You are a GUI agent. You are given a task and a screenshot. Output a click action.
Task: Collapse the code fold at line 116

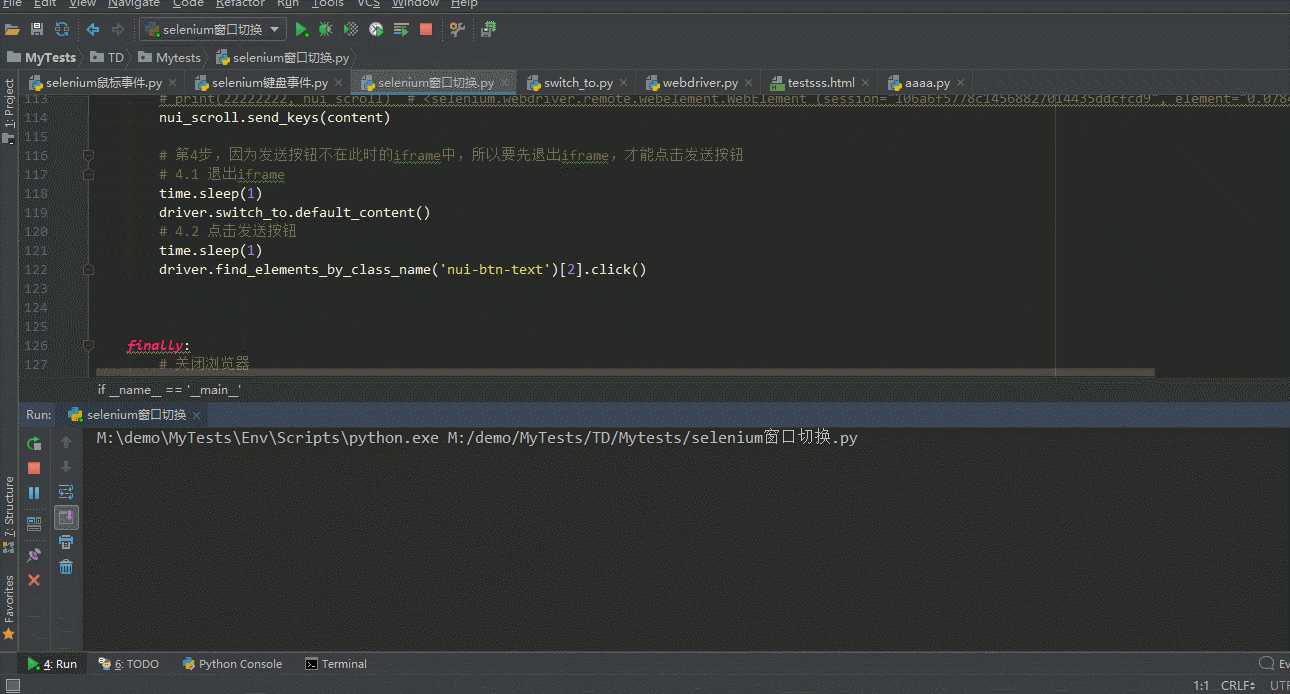tap(88, 155)
